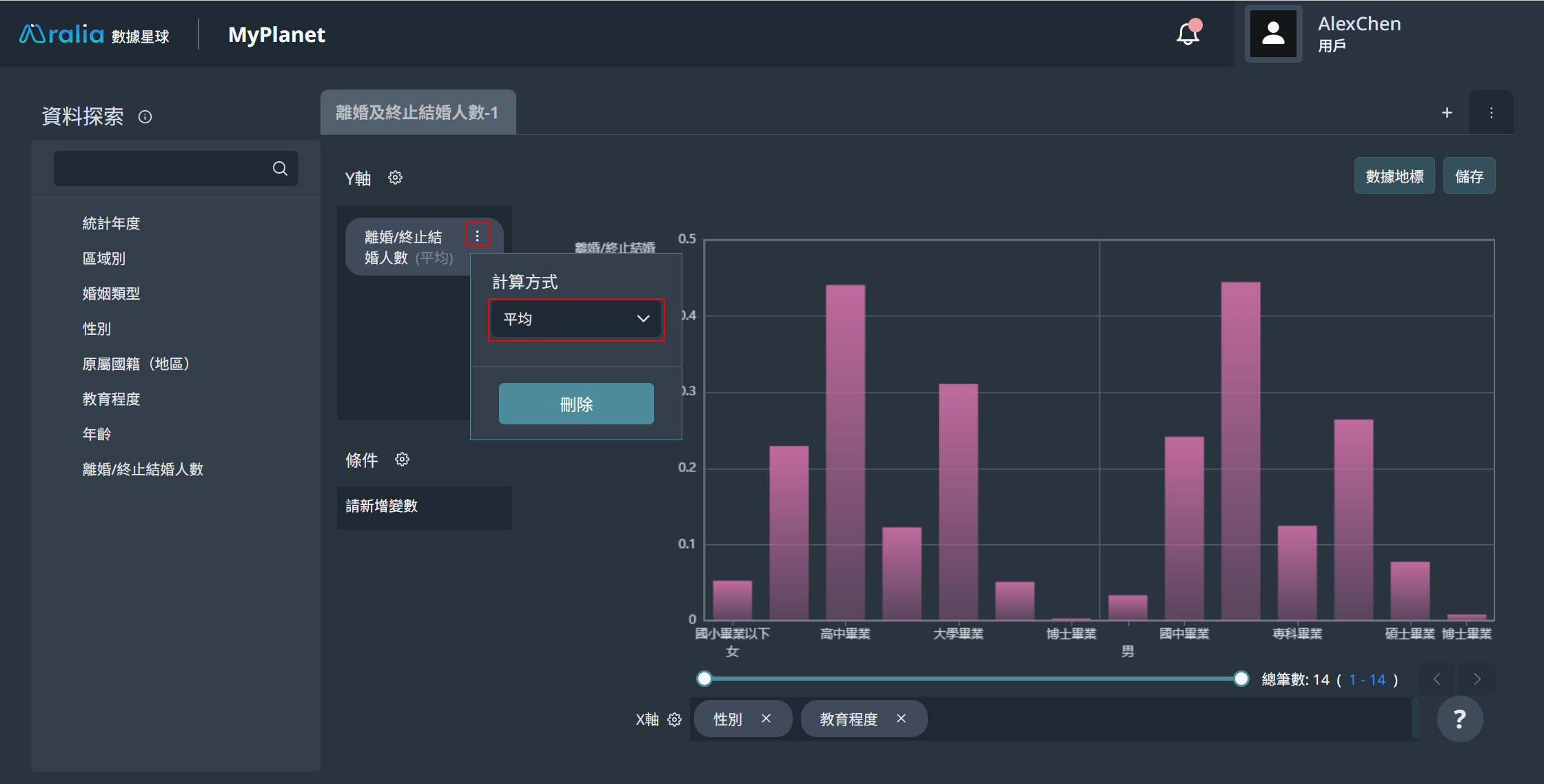Click the AlexChen username
The image size is (1544, 784).
pyautogui.click(x=1359, y=23)
